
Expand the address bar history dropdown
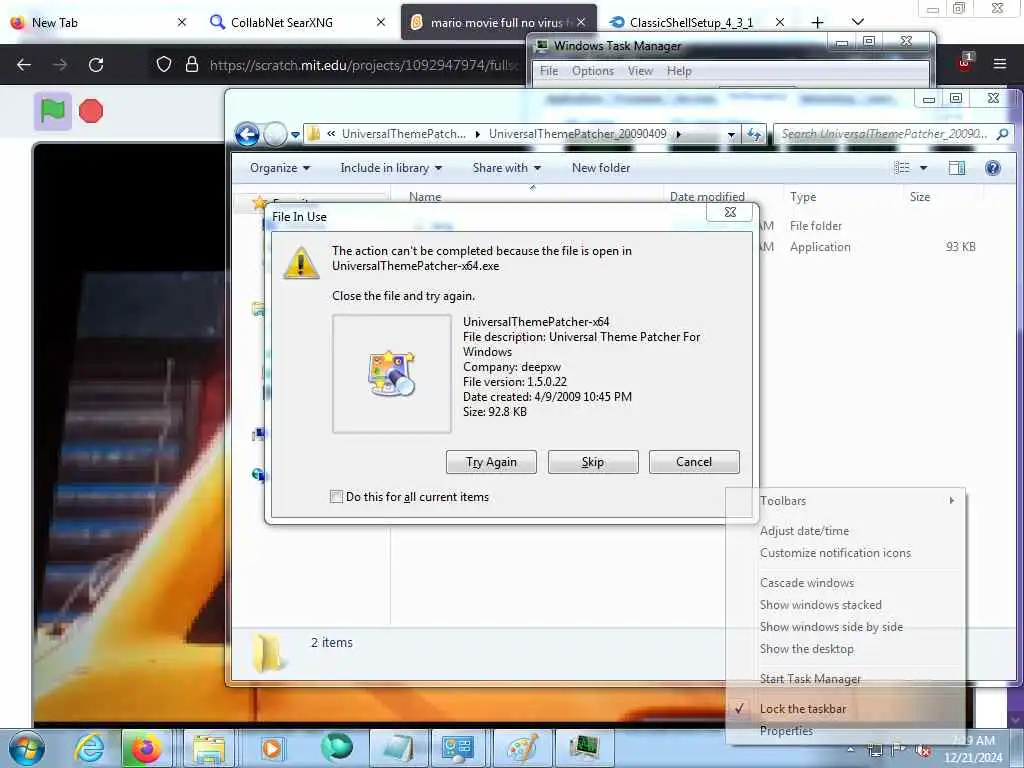[x=731, y=135]
